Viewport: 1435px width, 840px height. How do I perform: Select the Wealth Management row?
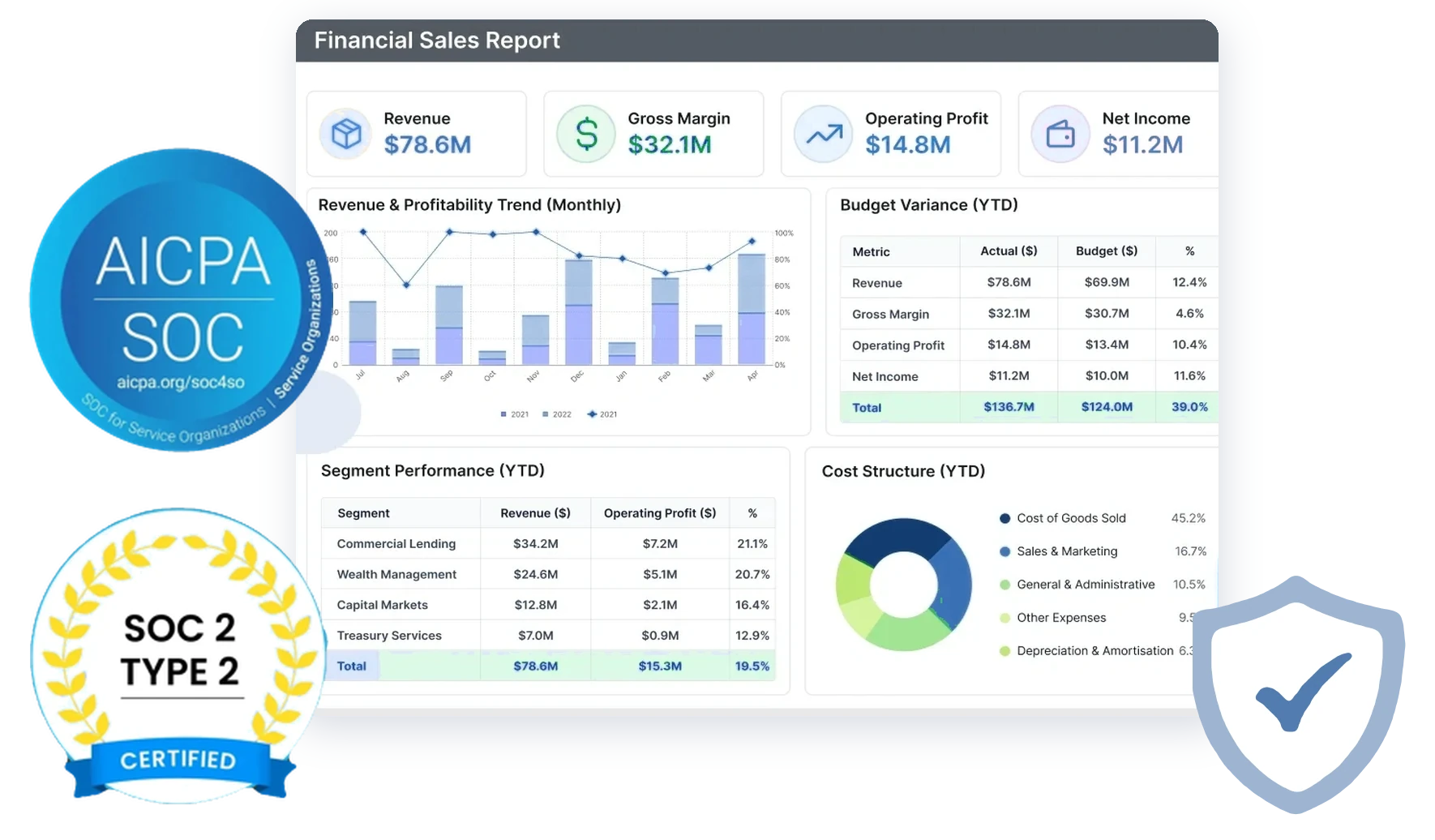pyautogui.click(x=548, y=575)
